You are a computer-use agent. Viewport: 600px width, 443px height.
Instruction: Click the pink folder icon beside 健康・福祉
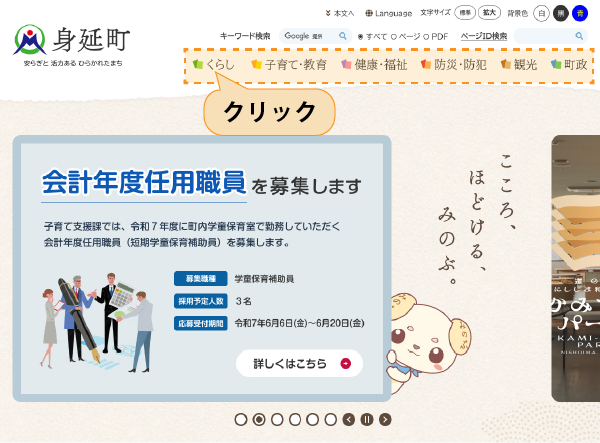click(x=346, y=64)
